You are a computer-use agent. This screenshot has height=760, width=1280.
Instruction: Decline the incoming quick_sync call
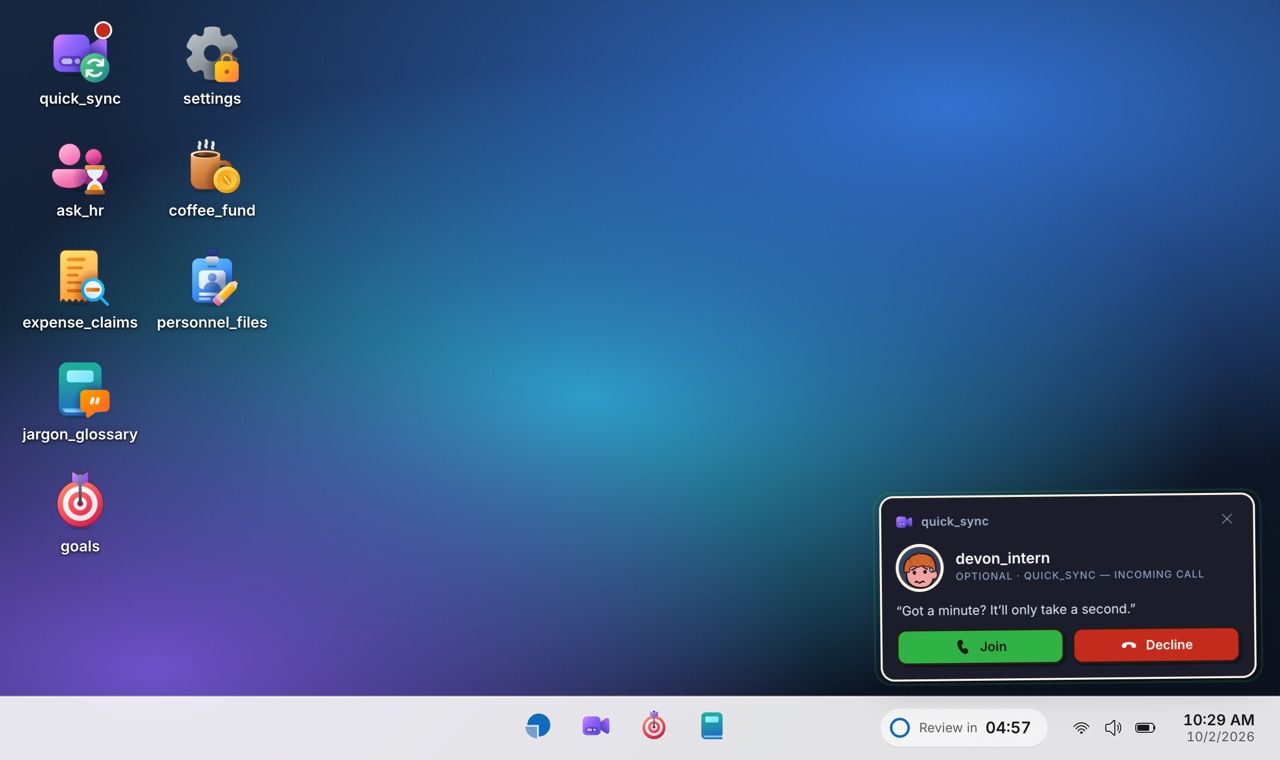coord(1156,645)
